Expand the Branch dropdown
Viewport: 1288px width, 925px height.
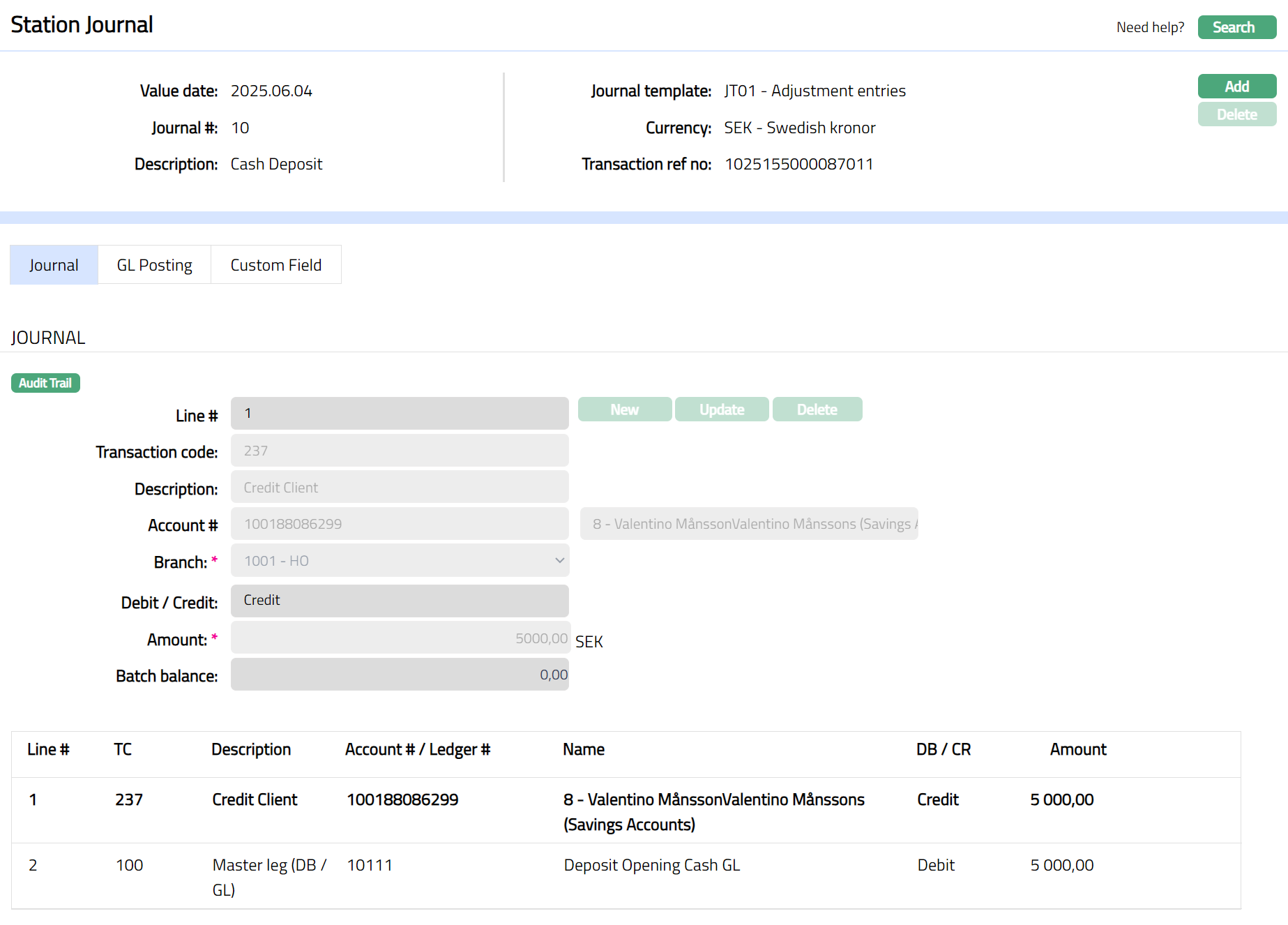[400, 561]
